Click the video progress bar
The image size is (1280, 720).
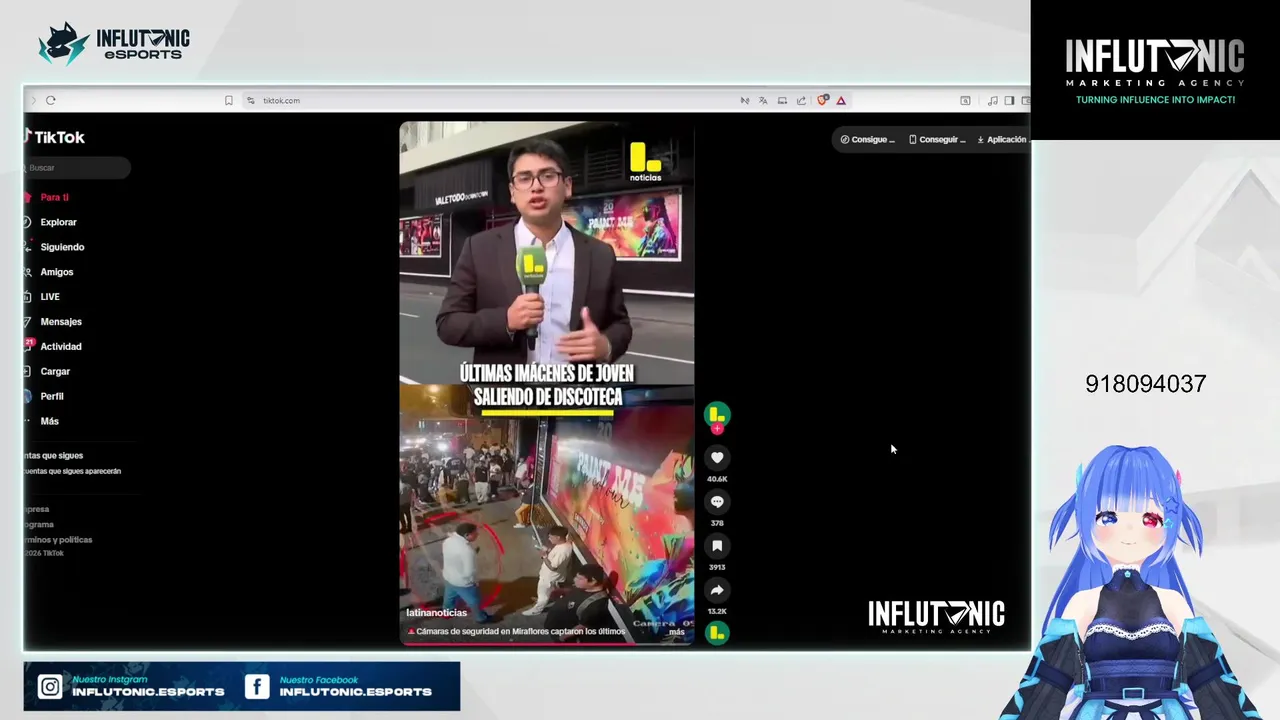point(546,644)
